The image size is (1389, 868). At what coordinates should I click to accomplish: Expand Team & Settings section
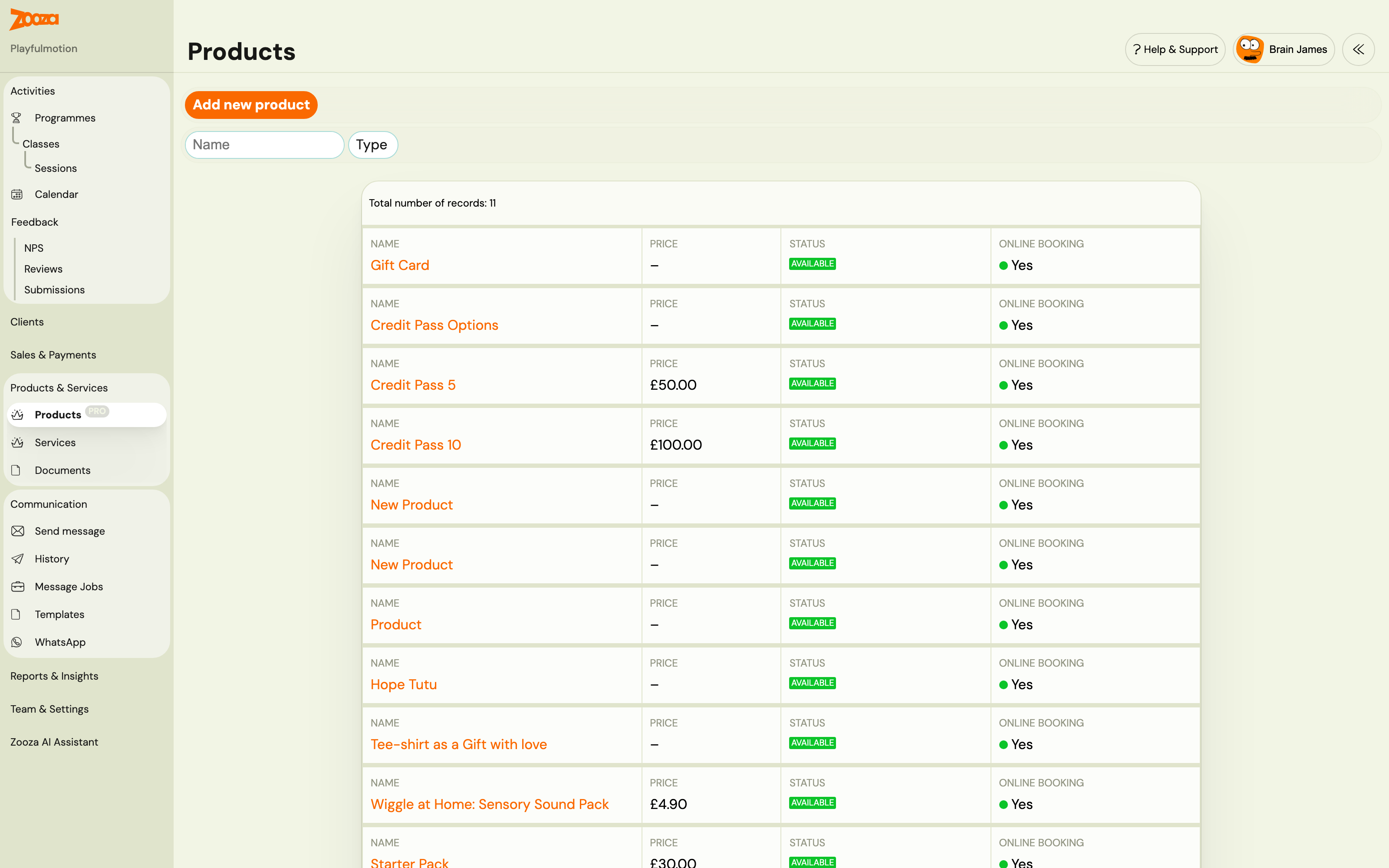point(49,709)
